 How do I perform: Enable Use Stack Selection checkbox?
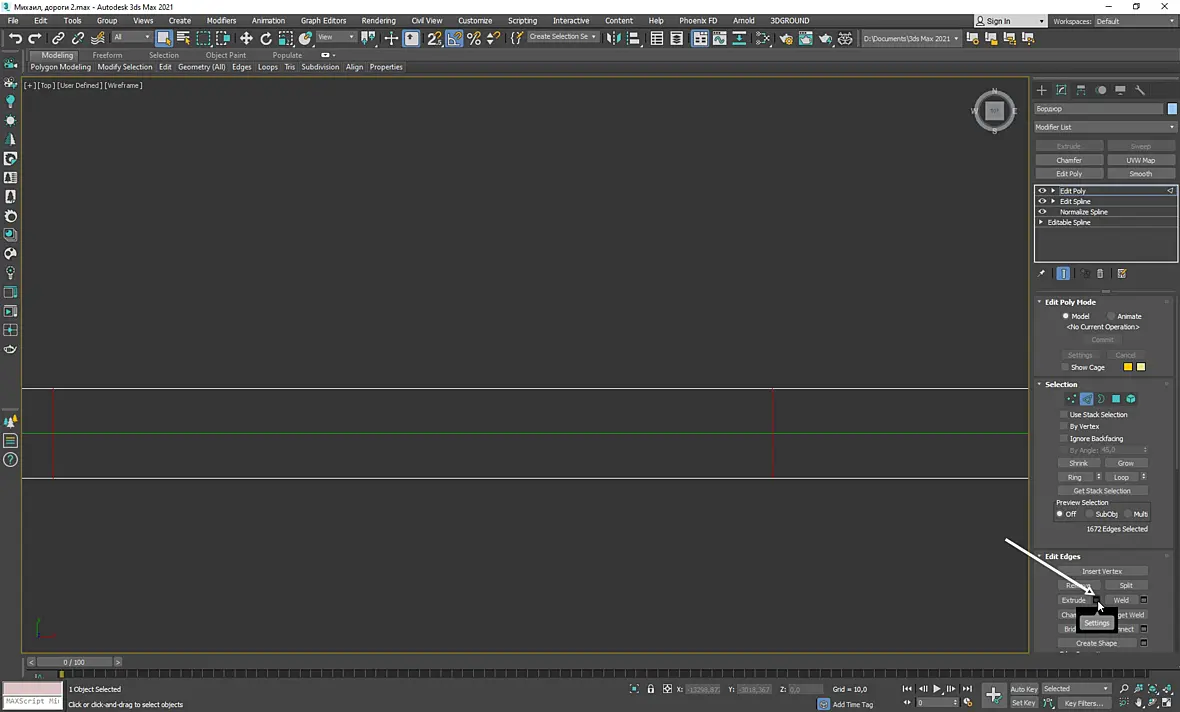coord(1064,415)
